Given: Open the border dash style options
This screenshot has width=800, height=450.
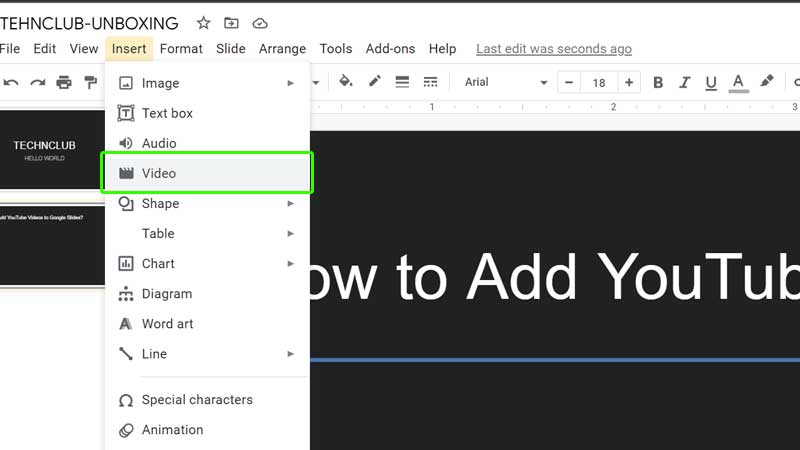Looking at the screenshot, I should click(x=431, y=82).
